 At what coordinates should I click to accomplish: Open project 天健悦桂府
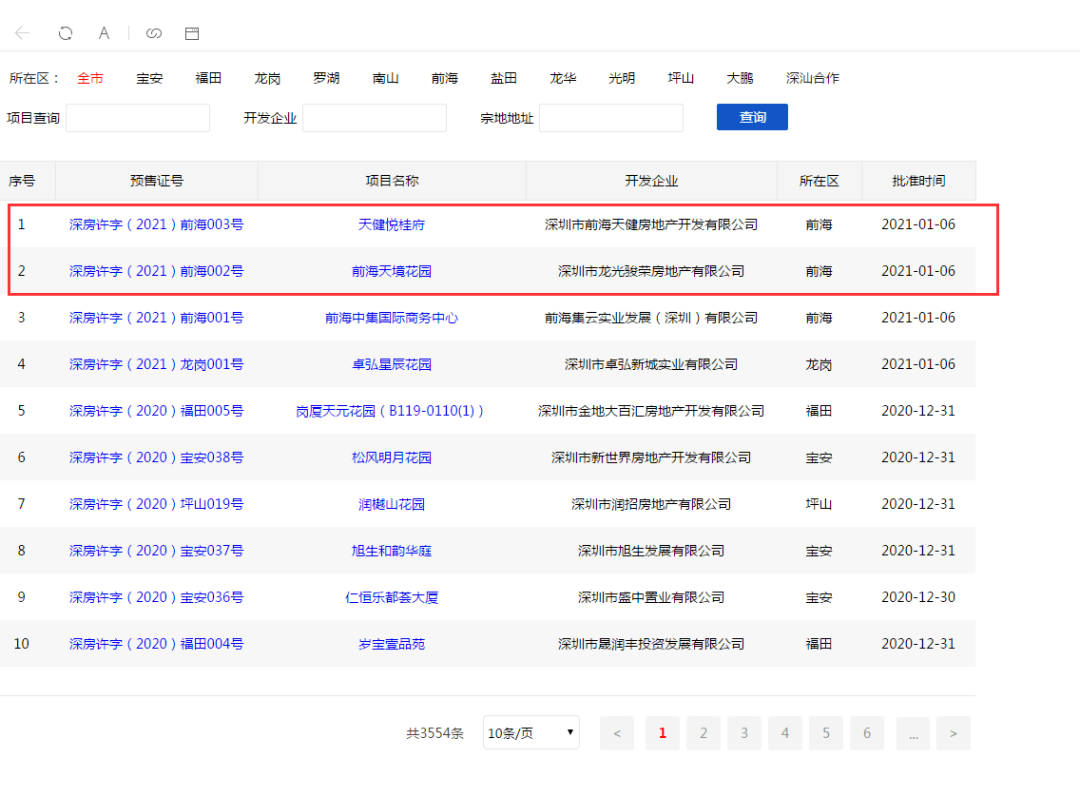point(391,225)
